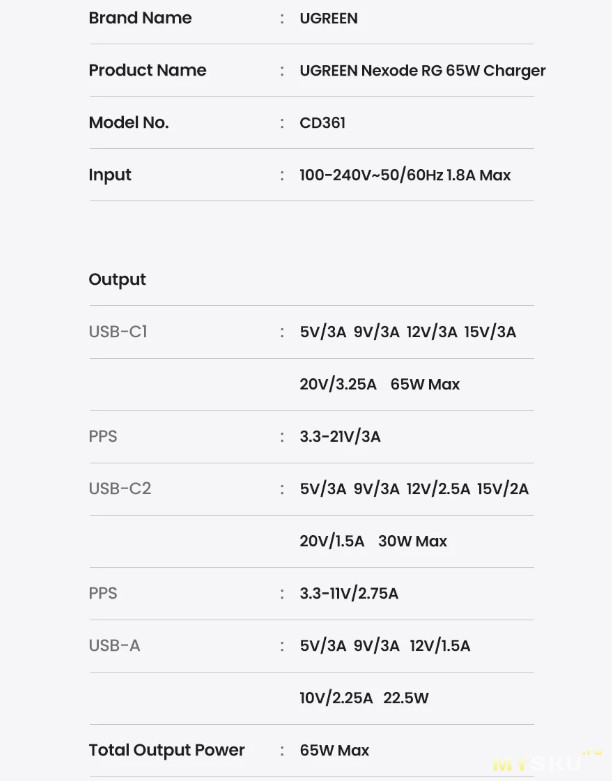Viewport: 612px width, 781px height.
Task: Click the USB-C1 row label
Action: pos(118,331)
